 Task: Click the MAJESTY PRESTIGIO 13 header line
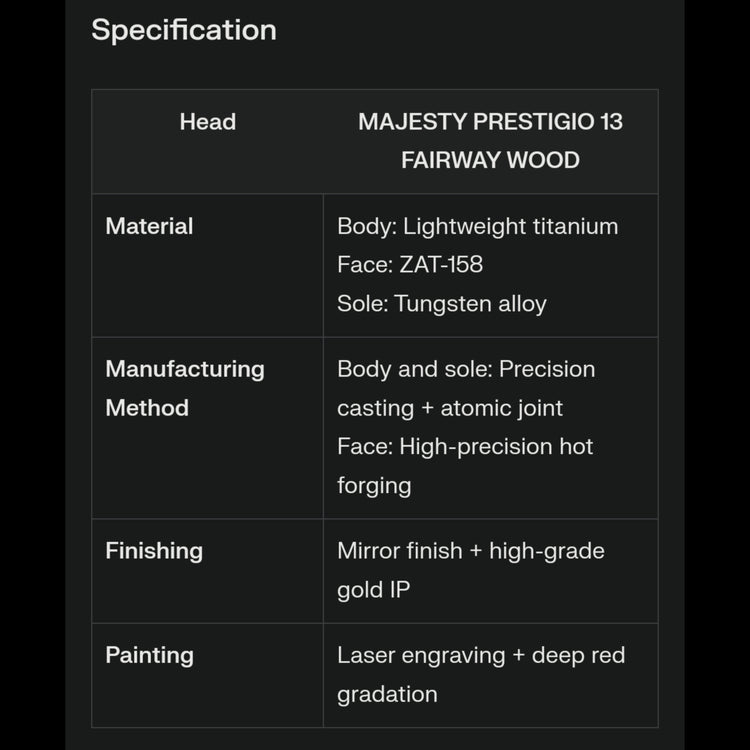(490, 122)
